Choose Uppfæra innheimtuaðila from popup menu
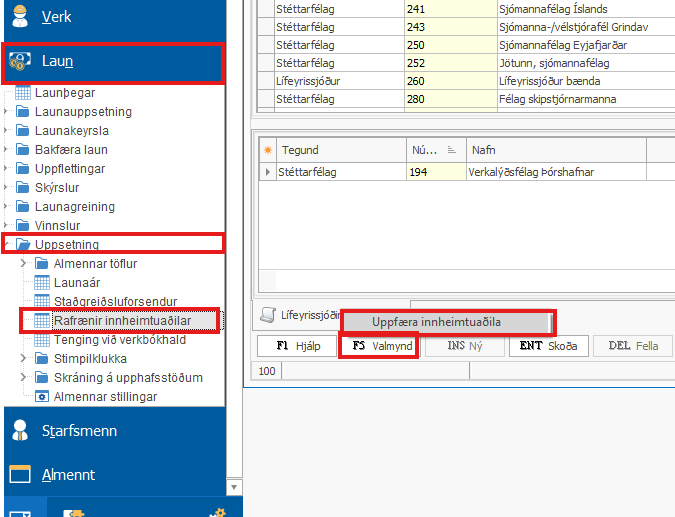This screenshot has height=517, width=675. click(x=446, y=322)
